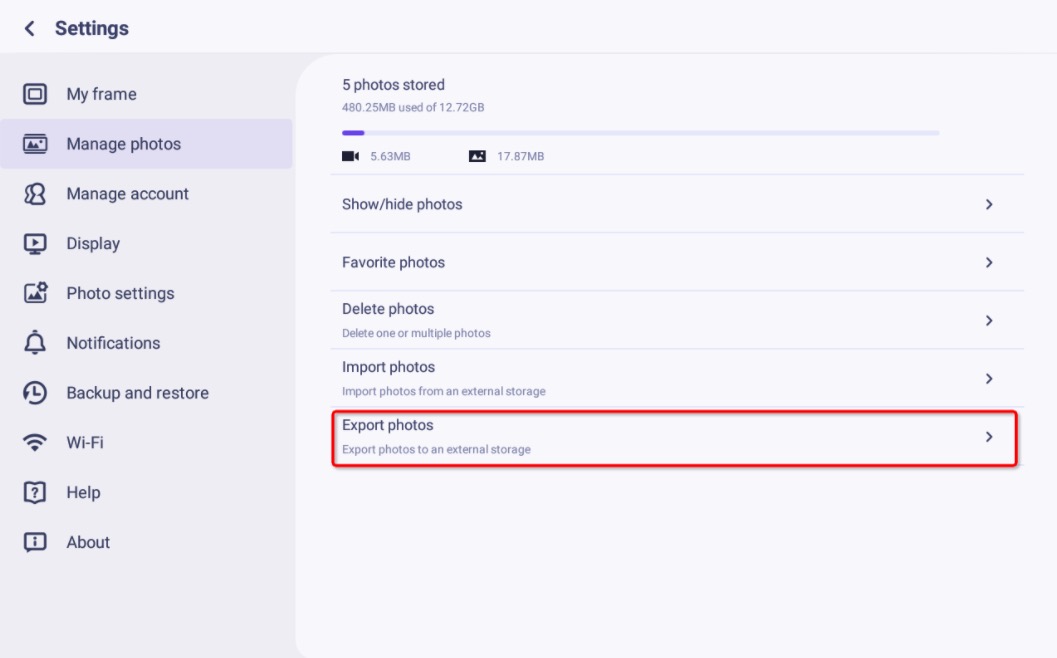Select Export photos to external storage
1057x658 pixels.
tap(989, 437)
